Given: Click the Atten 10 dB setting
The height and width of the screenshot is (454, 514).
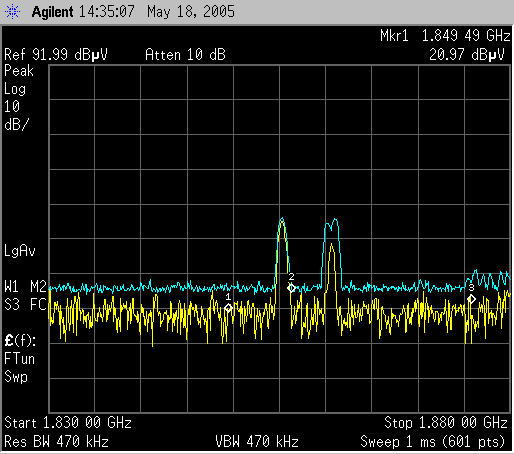Looking at the screenshot, I should coord(185,54).
